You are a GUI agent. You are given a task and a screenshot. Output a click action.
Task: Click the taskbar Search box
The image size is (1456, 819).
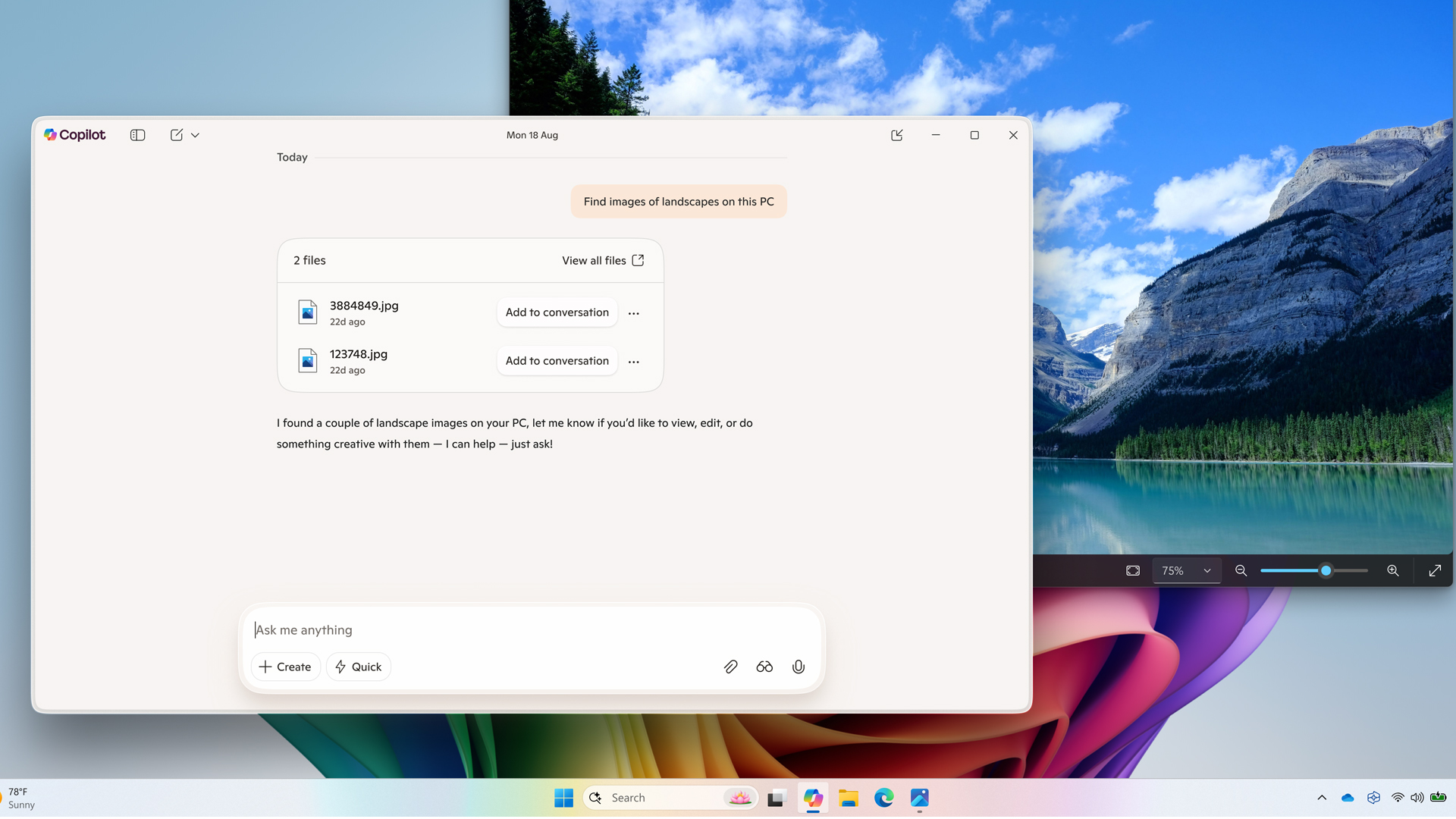[x=670, y=798]
